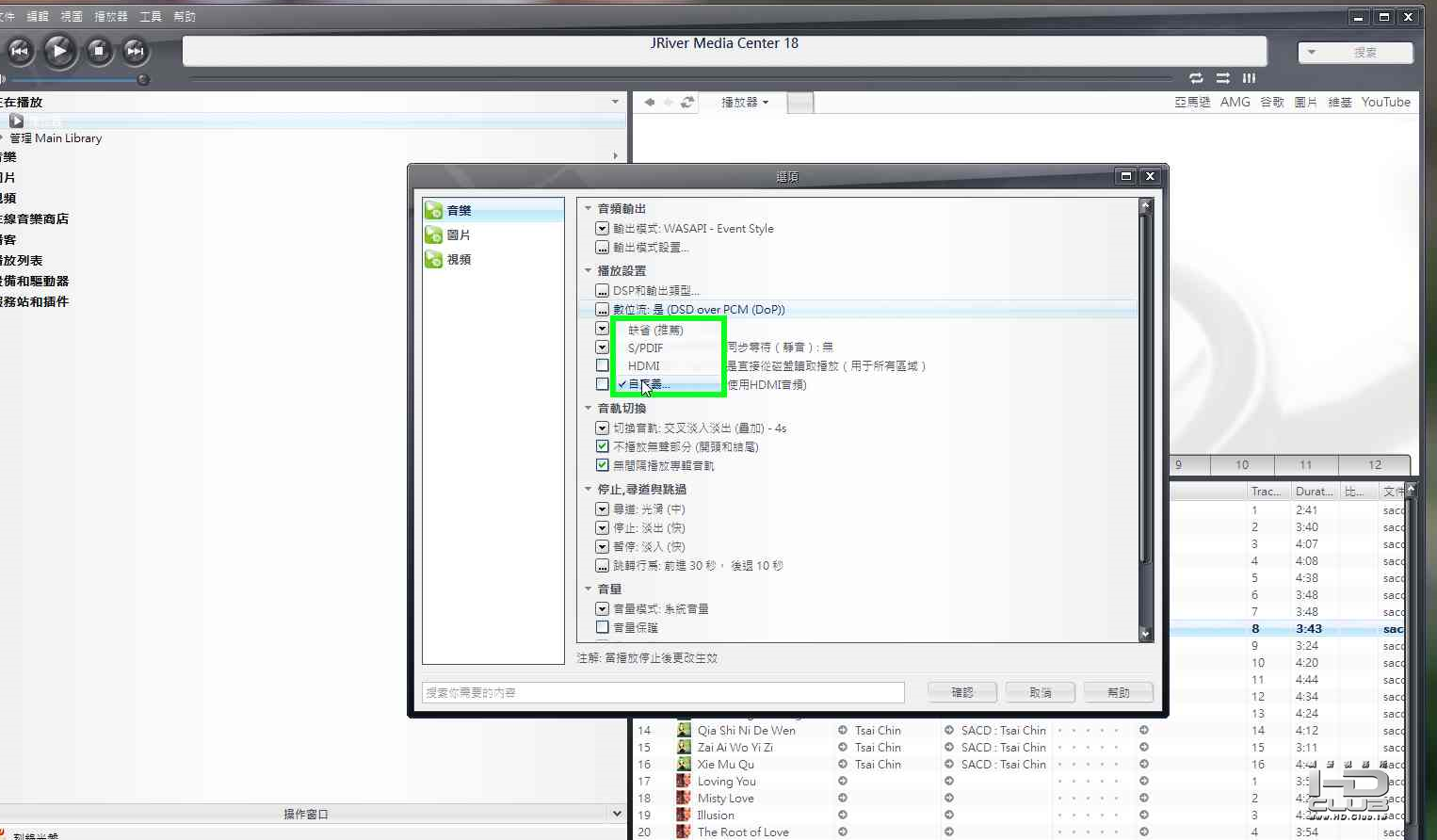Viewport: 1437px width, 840px height.
Task: Click album thumbnail for Misty Love
Action: pyautogui.click(x=684, y=798)
